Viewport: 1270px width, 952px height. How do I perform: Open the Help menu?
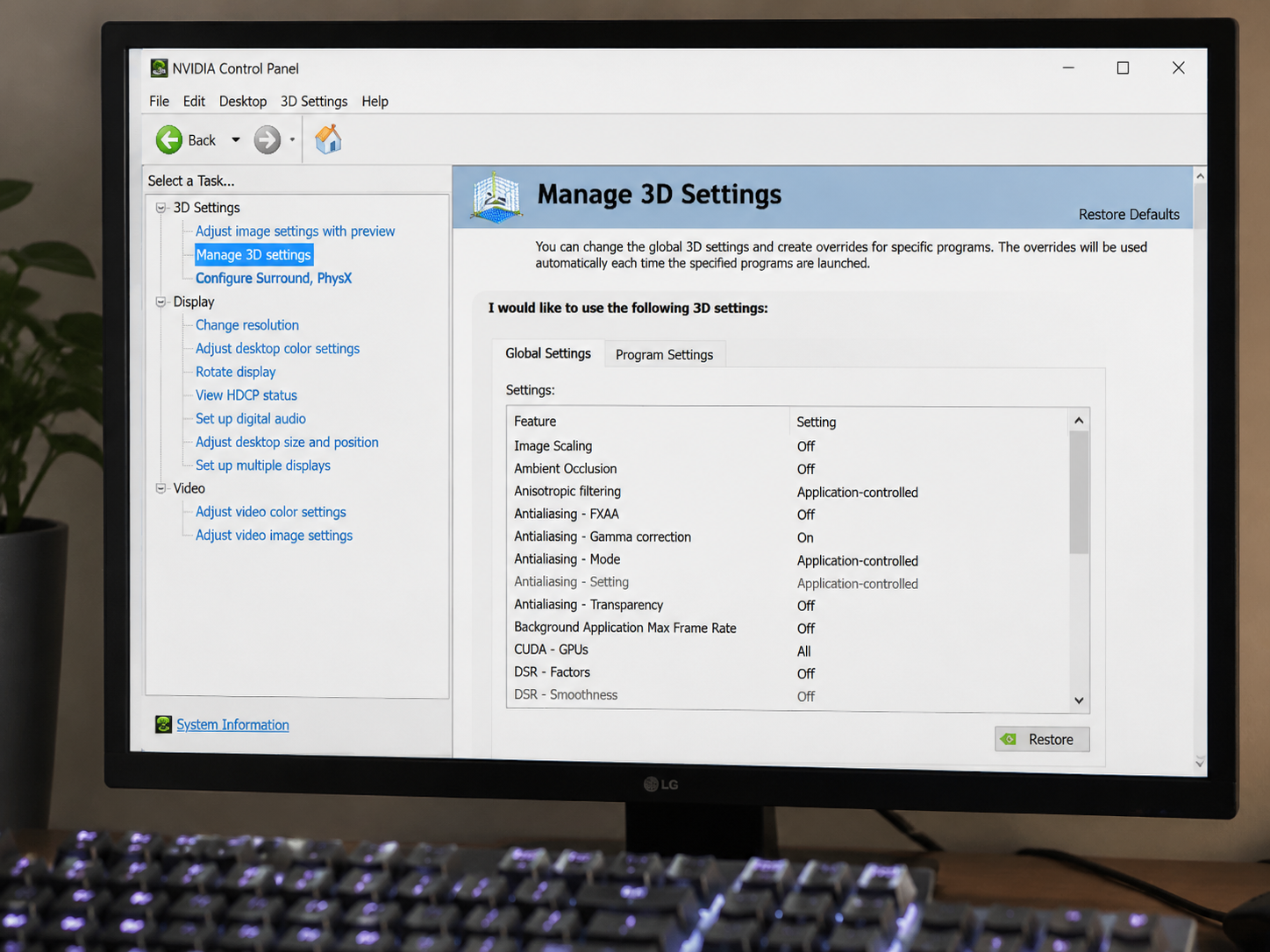point(375,101)
